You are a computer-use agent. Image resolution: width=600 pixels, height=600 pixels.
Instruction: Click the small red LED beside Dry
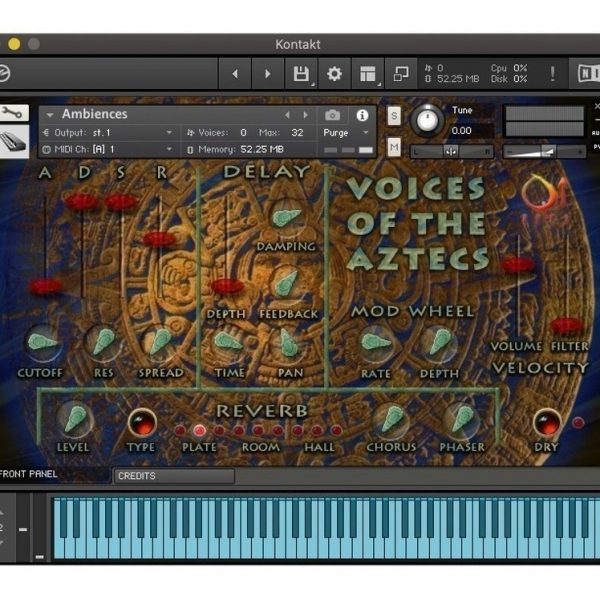(578, 422)
